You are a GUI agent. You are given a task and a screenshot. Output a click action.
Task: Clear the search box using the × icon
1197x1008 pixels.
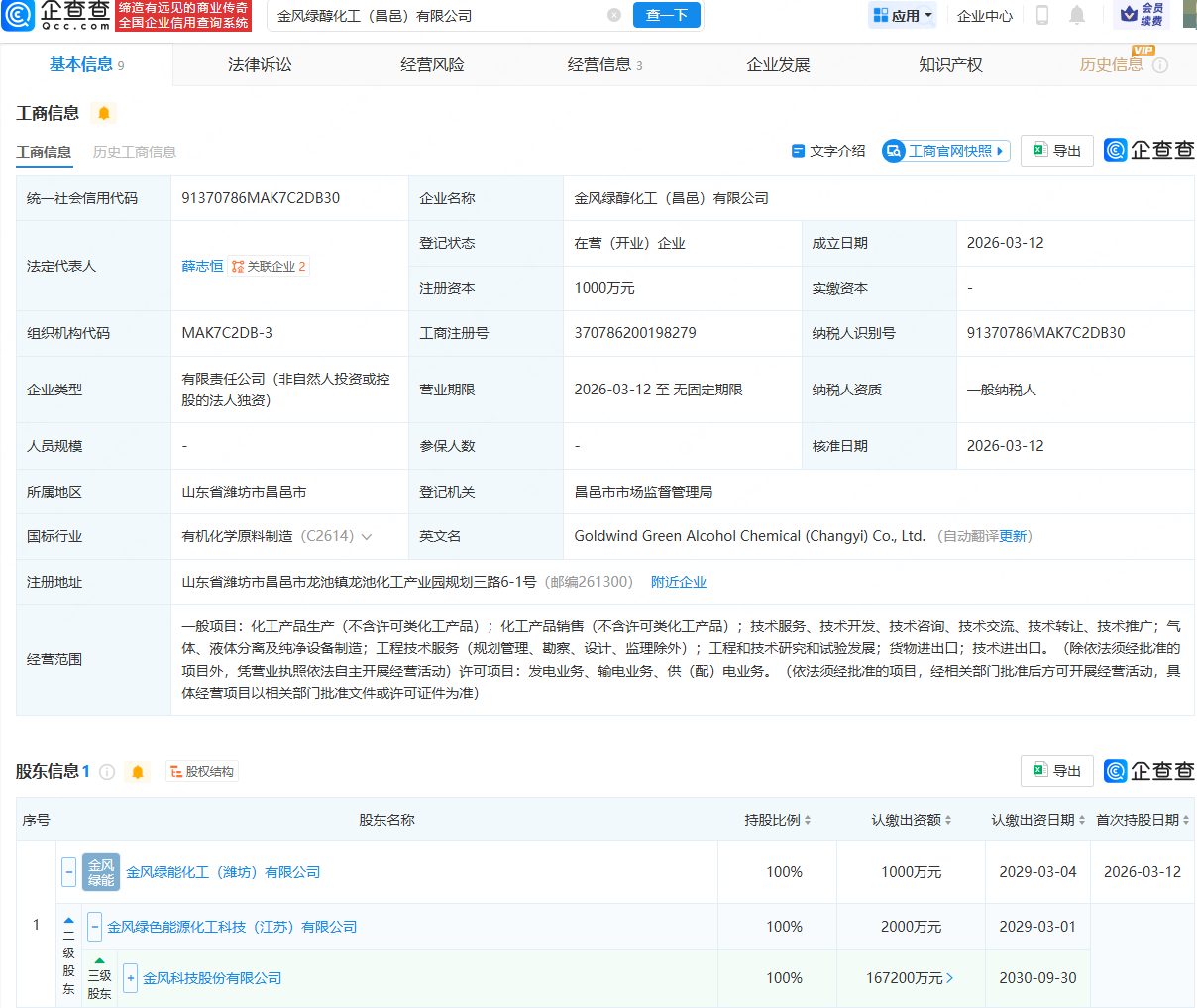pyautogui.click(x=614, y=16)
